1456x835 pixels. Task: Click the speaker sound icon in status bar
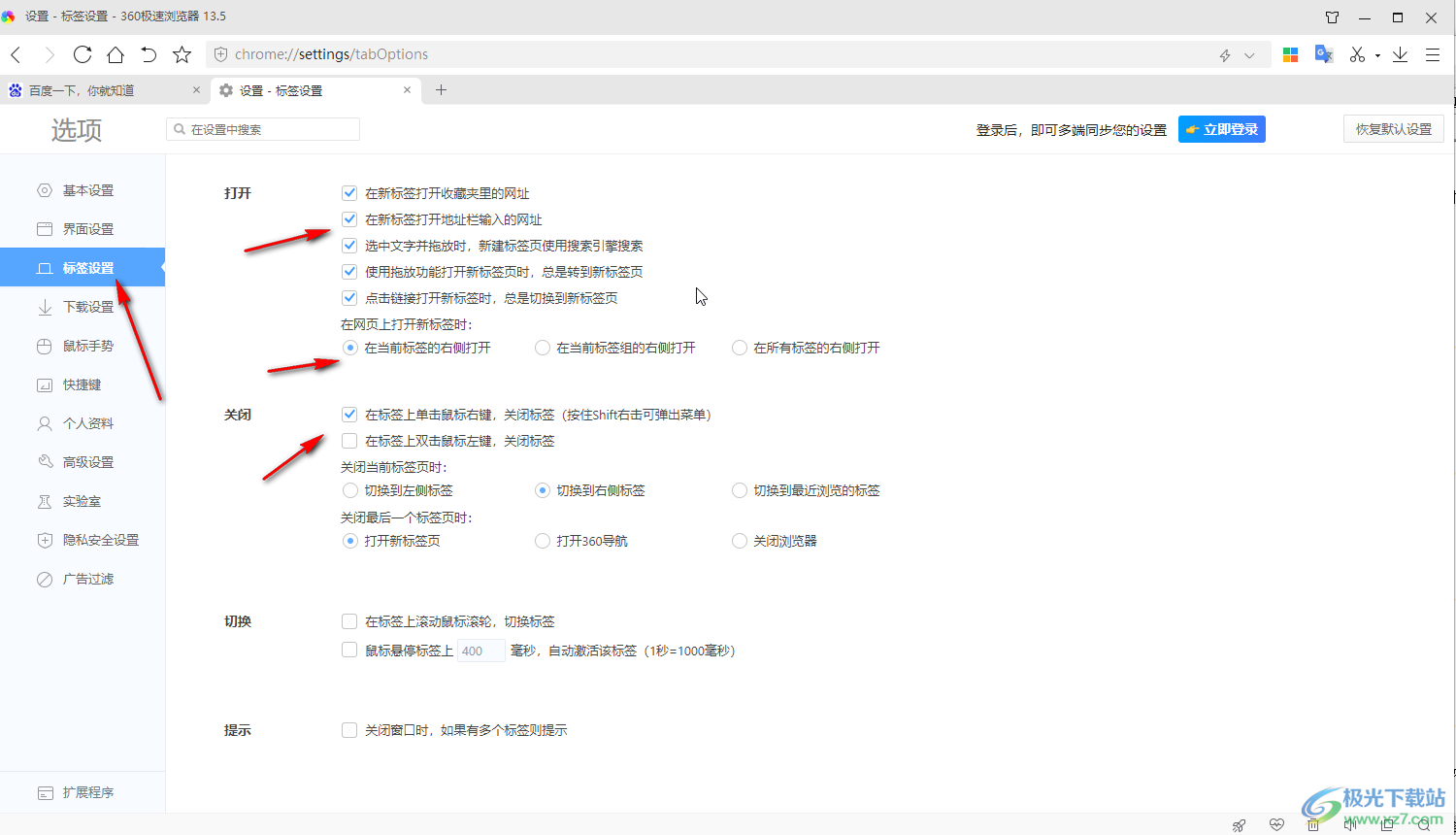1350,825
